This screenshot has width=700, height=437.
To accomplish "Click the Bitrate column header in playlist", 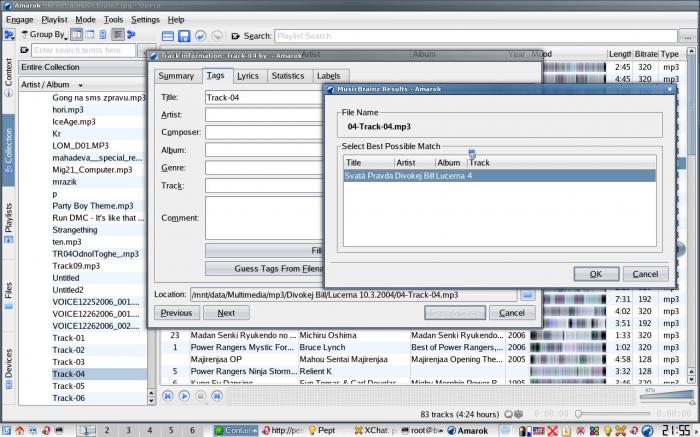I will click(x=646, y=54).
